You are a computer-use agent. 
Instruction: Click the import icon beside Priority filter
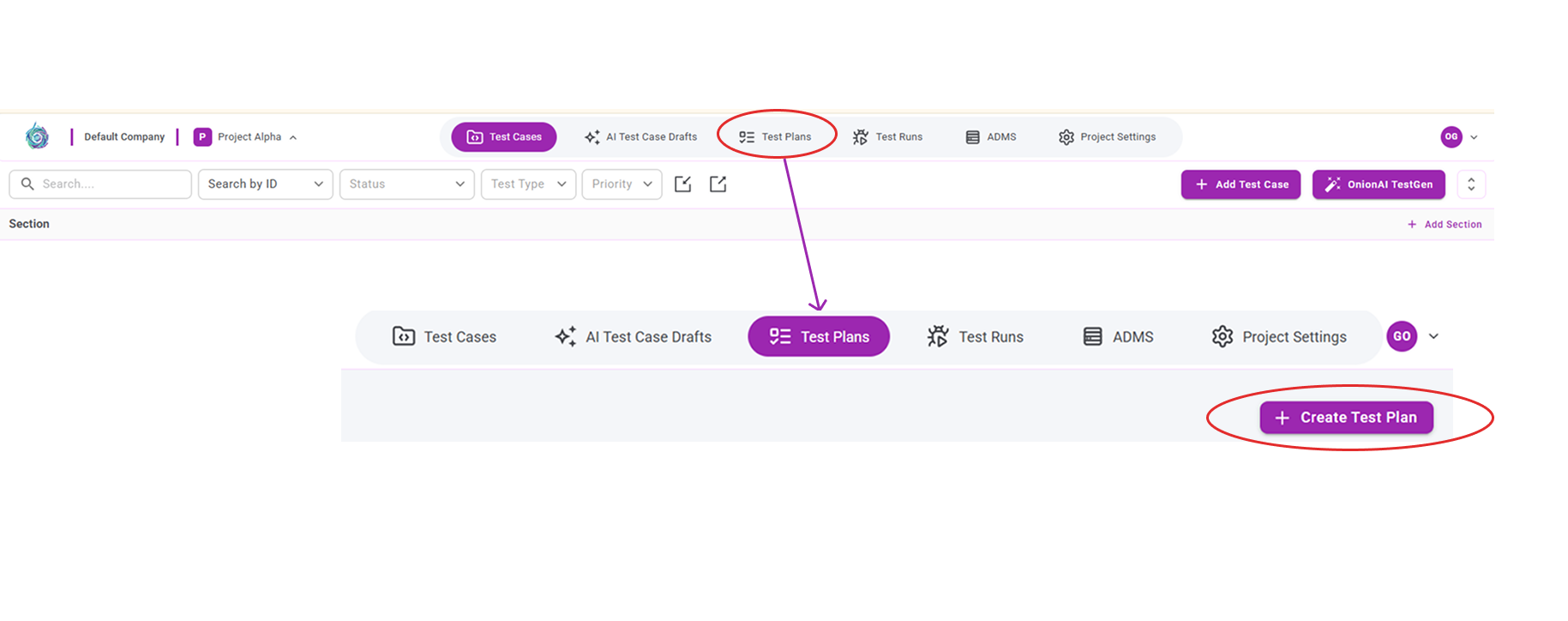[682, 184]
